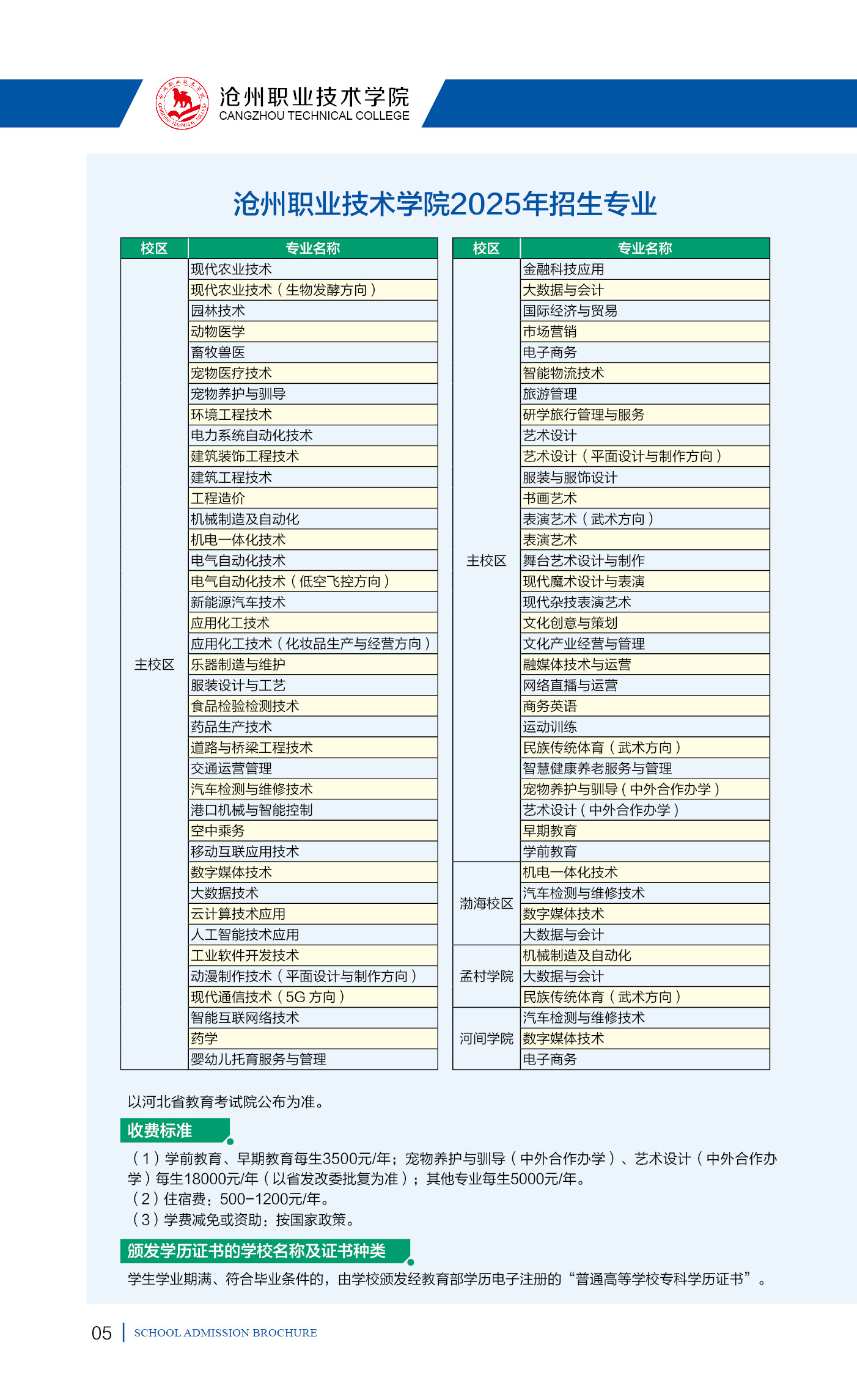857x1400 pixels.
Task: Select the 金融科技应用 row
Action: click(645, 269)
